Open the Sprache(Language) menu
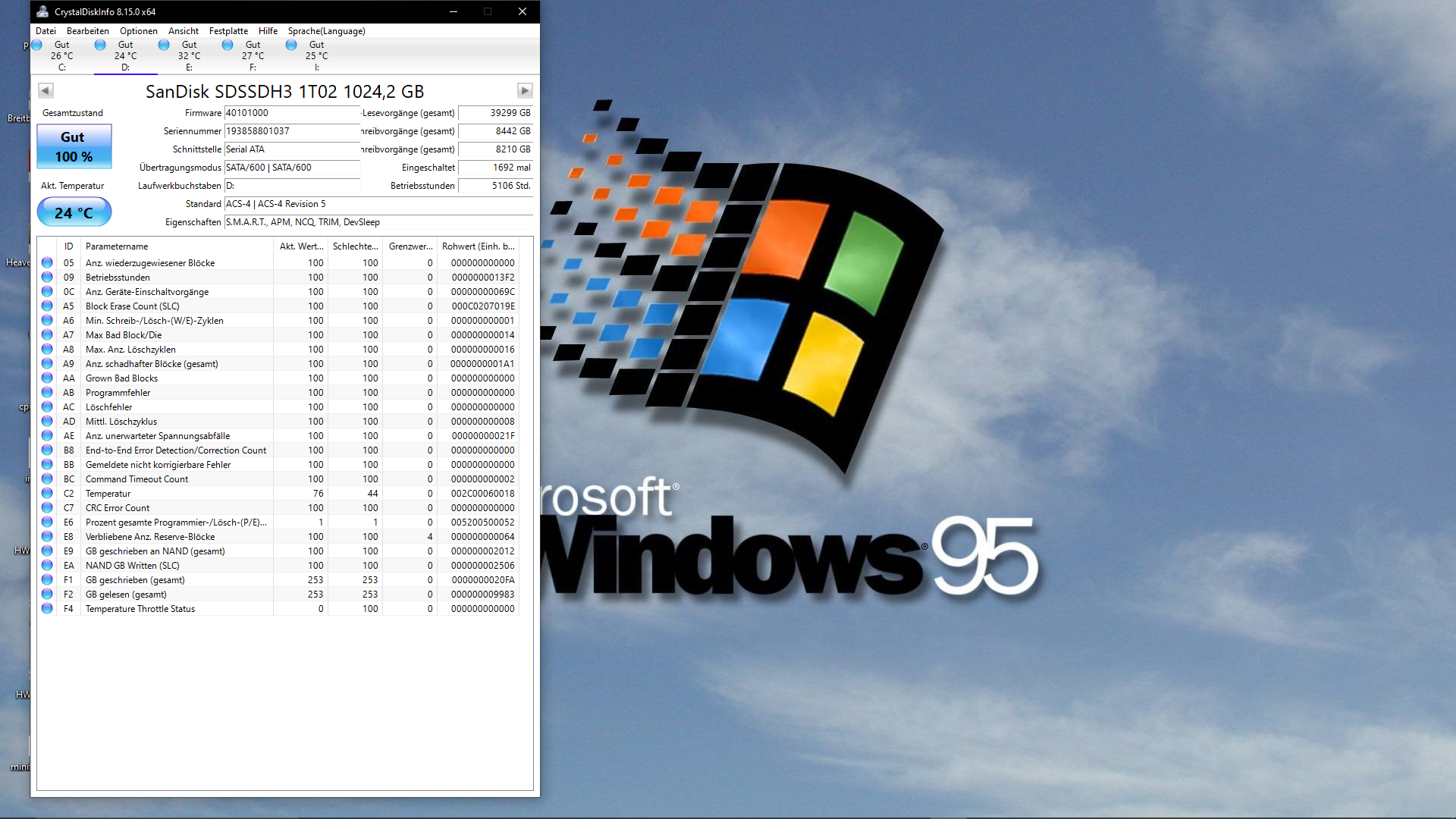The width and height of the screenshot is (1456, 819). (x=326, y=31)
